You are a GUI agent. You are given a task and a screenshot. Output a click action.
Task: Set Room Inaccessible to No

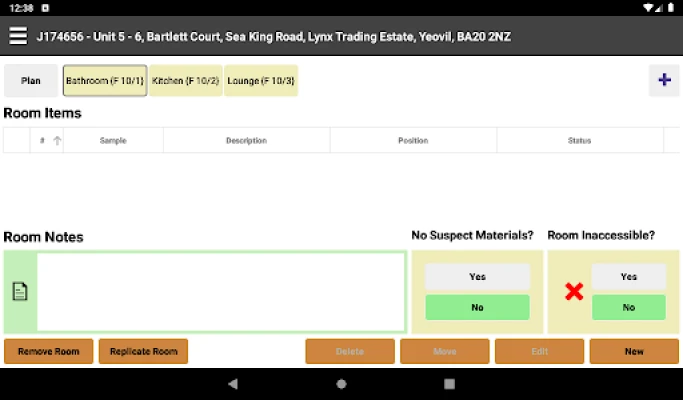click(x=628, y=307)
